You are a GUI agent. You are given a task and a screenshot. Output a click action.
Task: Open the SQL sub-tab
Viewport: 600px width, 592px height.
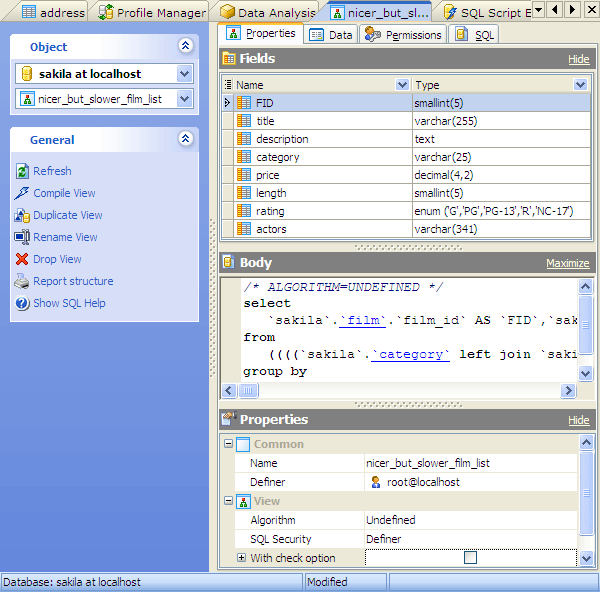474,35
